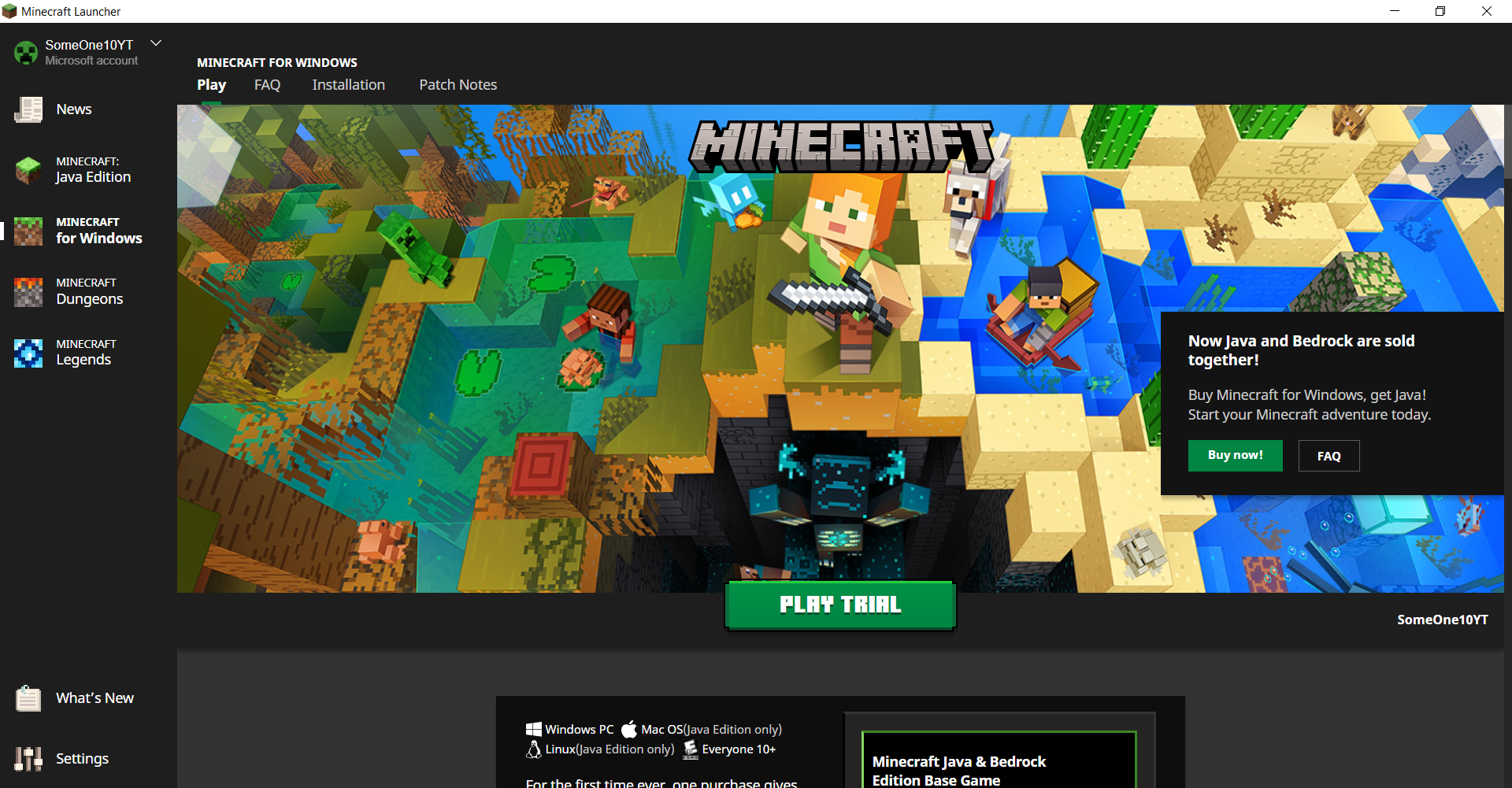Click the creeper account avatar icon

tap(26, 53)
